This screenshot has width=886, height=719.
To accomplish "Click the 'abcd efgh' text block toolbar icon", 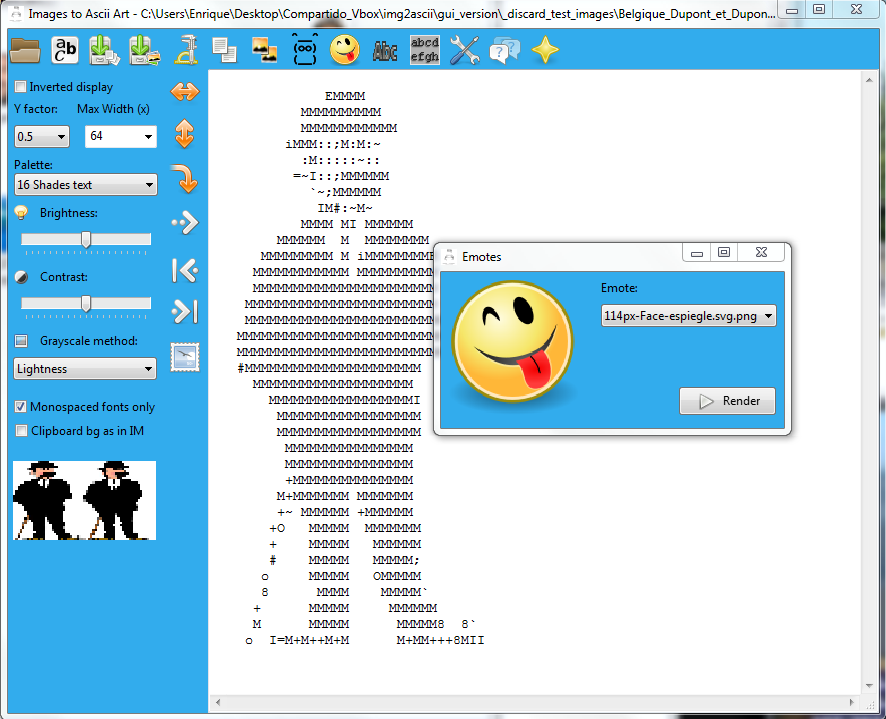I will (x=425, y=49).
